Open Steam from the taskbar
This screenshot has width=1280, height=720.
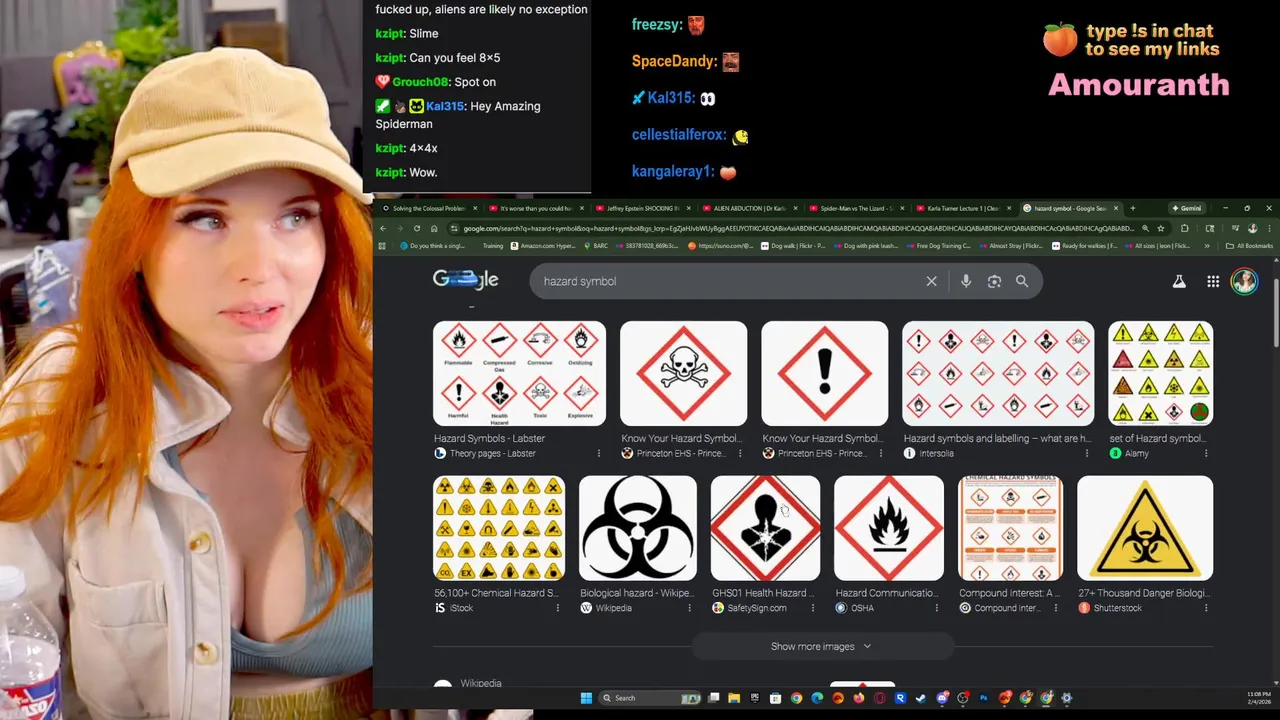coord(921,698)
